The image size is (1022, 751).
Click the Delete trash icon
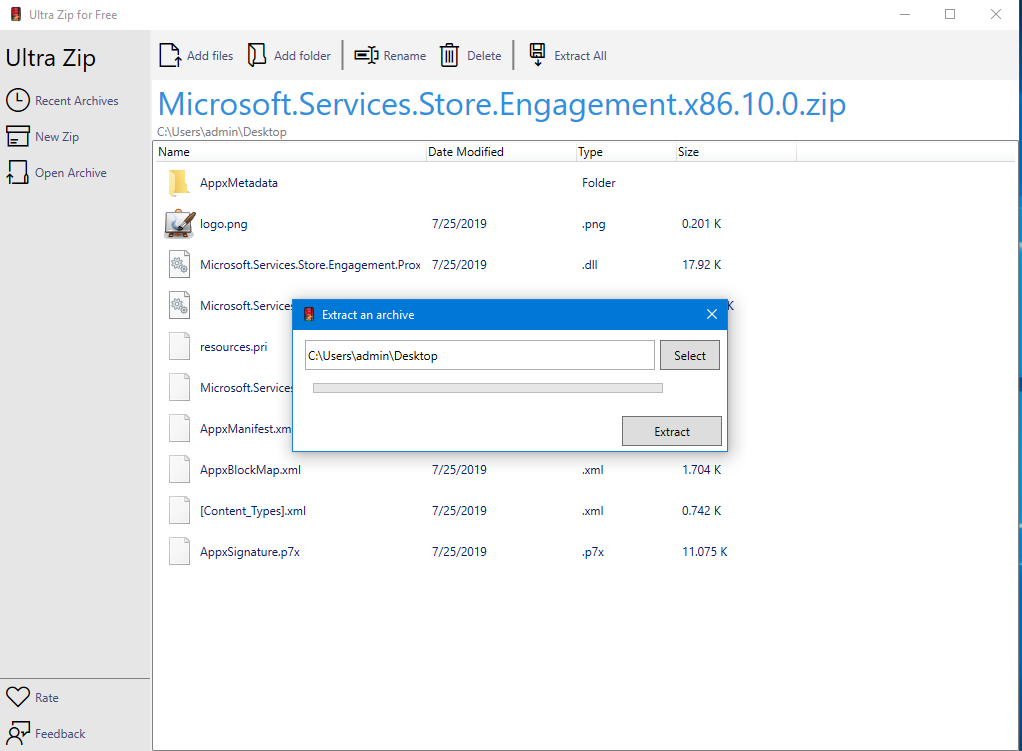click(x=450, y=55)
